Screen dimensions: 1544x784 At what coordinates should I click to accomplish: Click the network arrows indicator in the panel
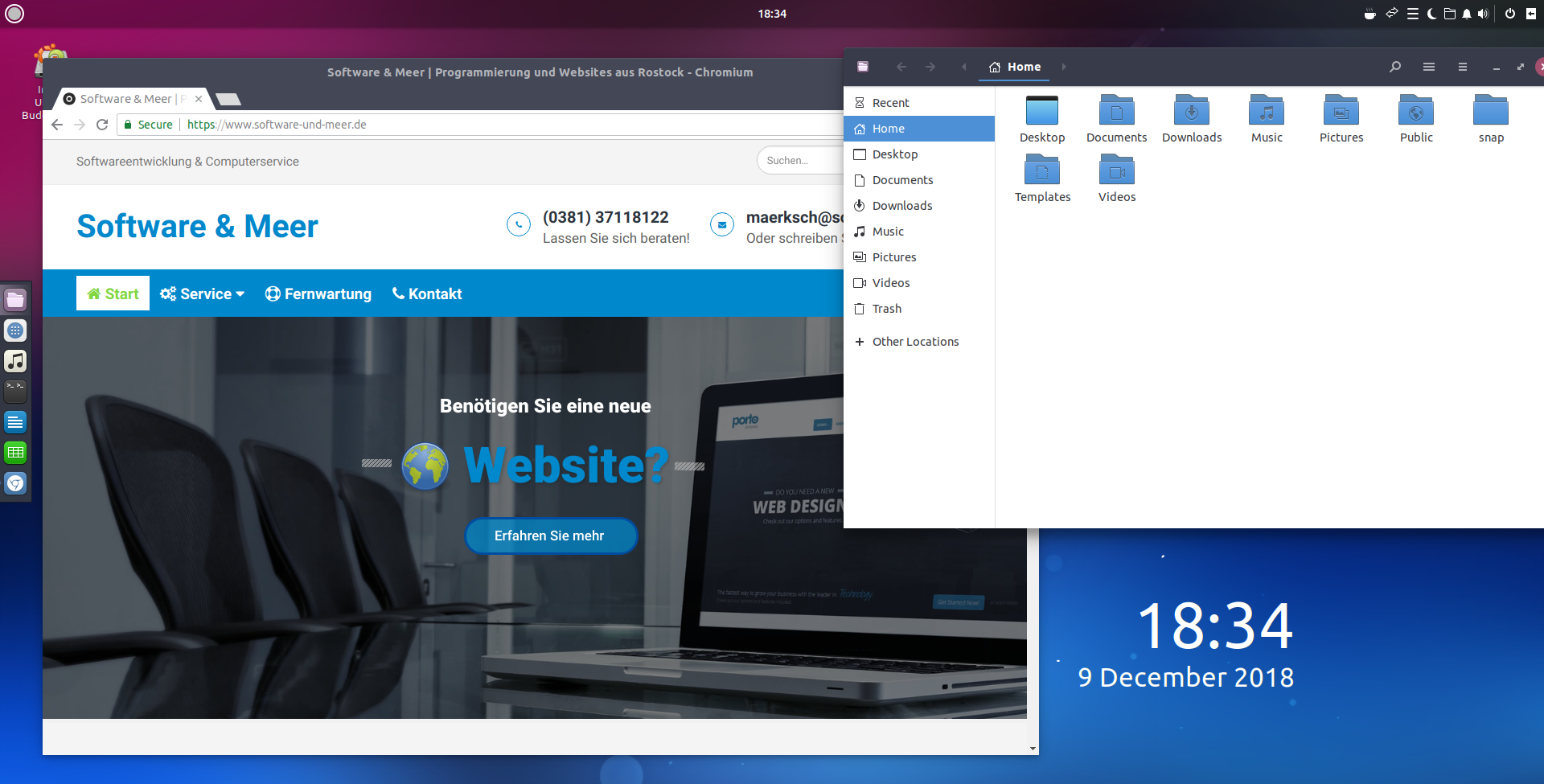coord(1392,13)
